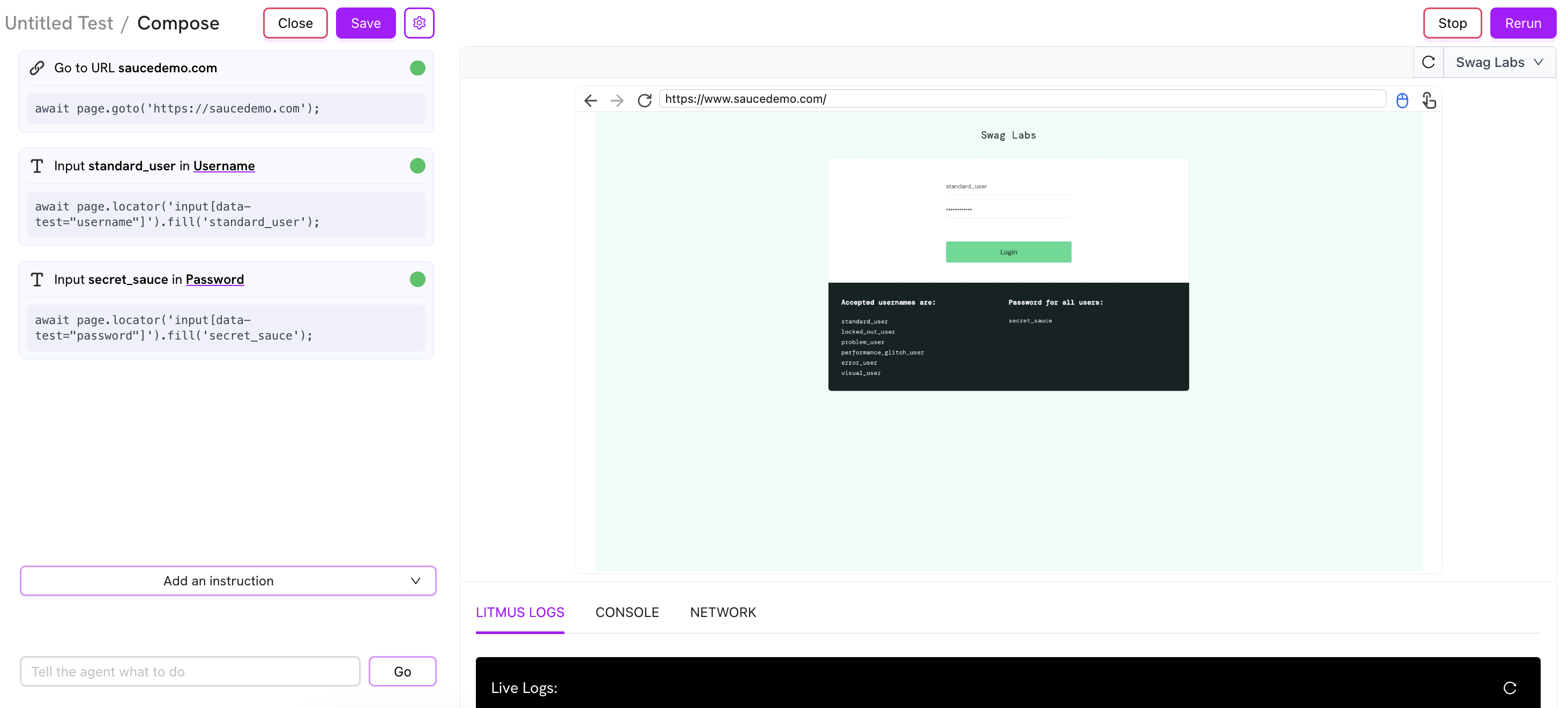Image resolution: width=1568 pixels, height=708 pixels.
Task: Click the link icon on Go to URL step
Action: 37,68
